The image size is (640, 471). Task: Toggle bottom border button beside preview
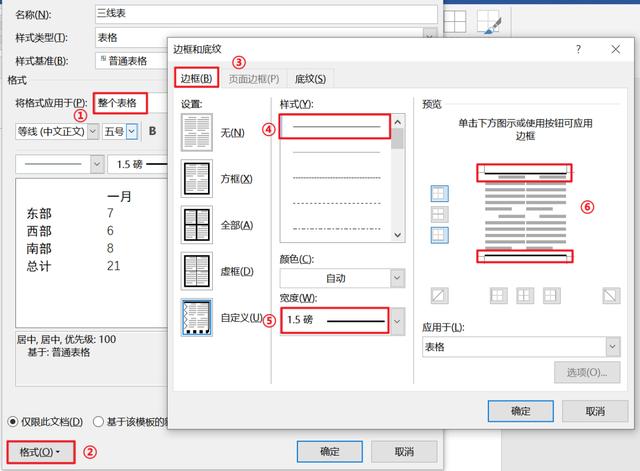click(438, 235)
